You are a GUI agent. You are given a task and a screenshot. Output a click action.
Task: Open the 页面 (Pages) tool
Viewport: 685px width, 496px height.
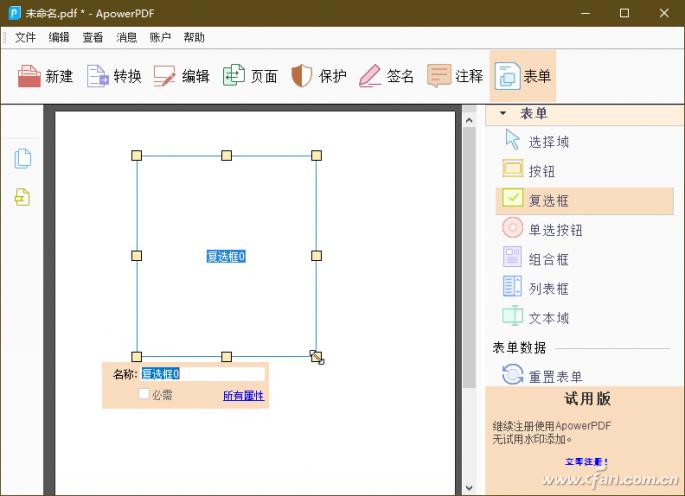(234, 76)
